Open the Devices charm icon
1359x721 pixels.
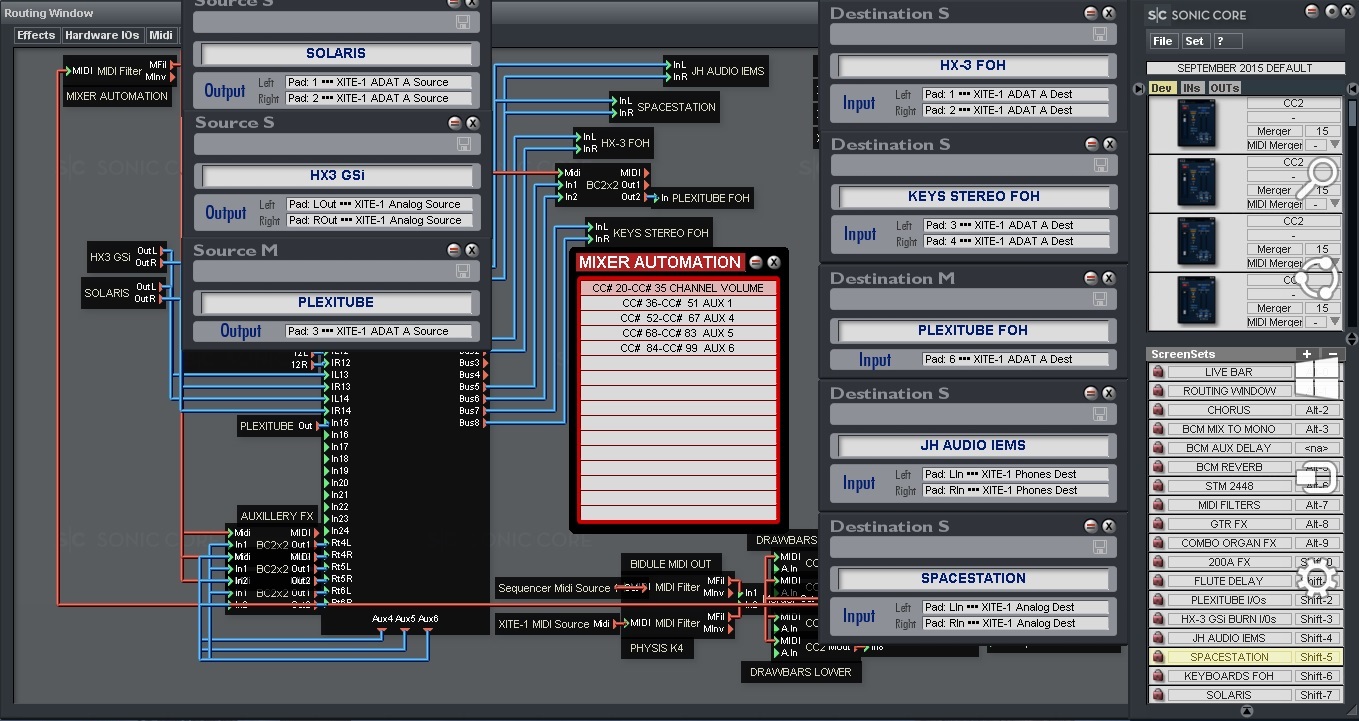coord(1317,478)
